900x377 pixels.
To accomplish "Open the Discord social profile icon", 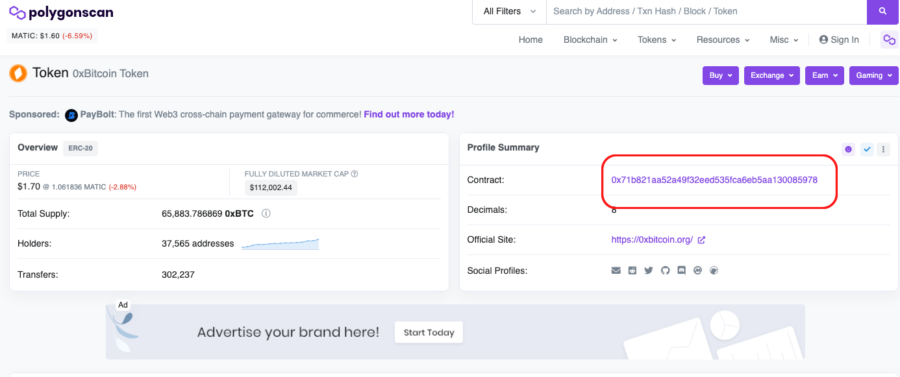I will point(681,270).
